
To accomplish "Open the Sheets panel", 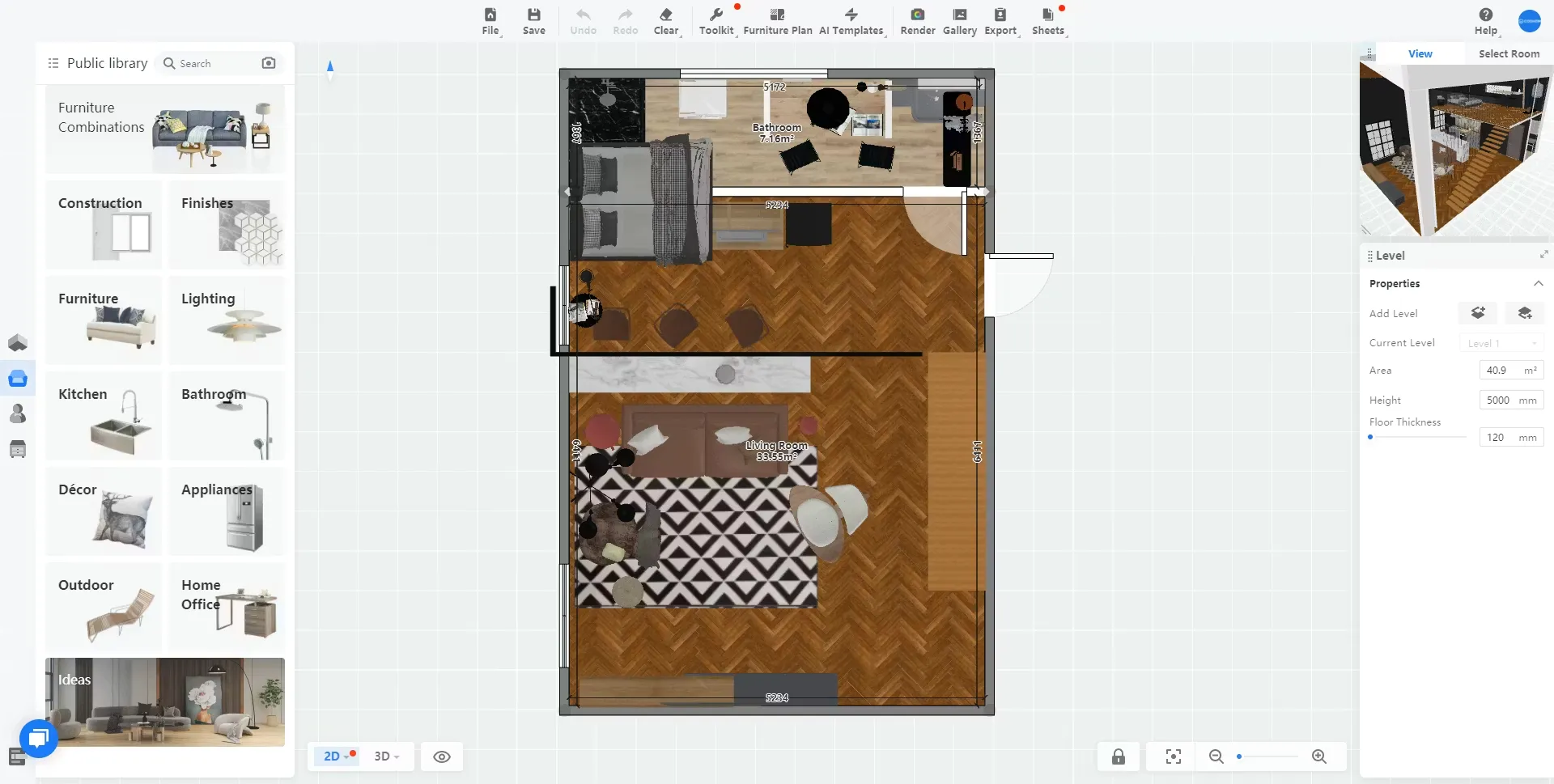I will click(x=1047, y=21).
